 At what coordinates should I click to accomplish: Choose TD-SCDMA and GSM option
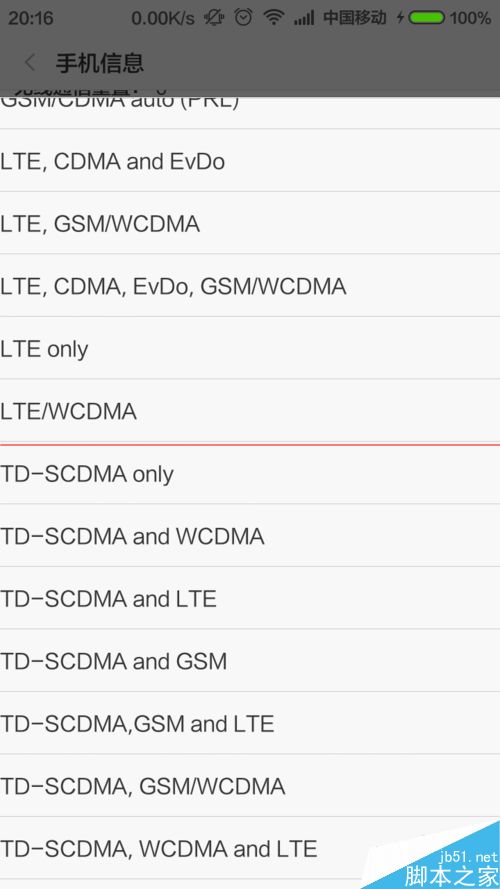(x=250, y=661)
